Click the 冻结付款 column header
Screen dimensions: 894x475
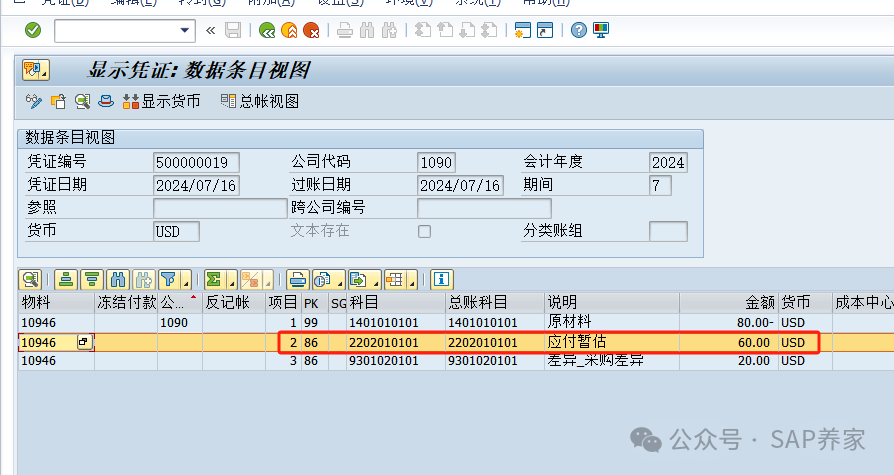126,302
